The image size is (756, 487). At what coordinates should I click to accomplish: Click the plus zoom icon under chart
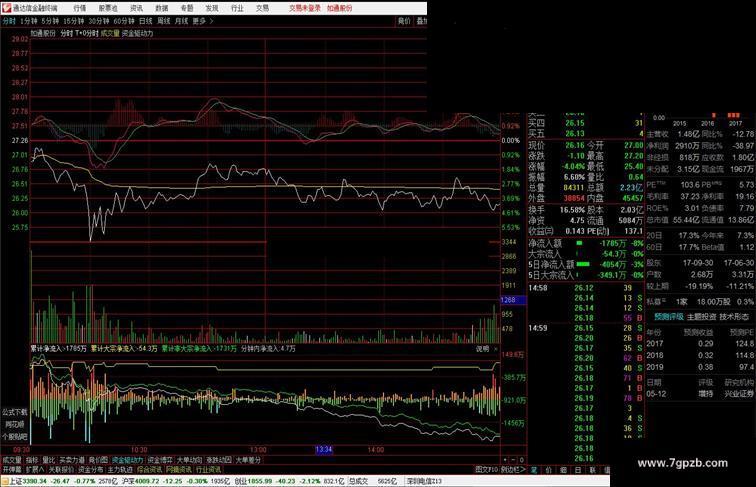click(x=505, y=460)
